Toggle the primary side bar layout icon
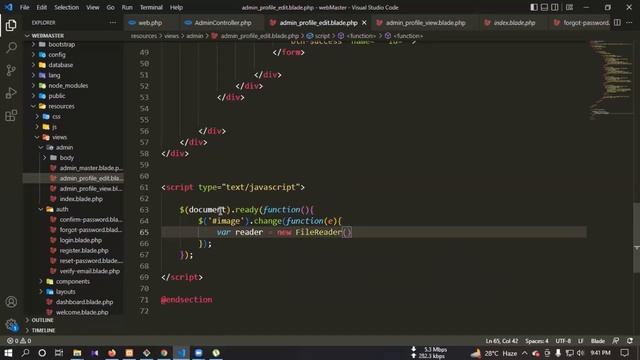 (x=534, y=7)
